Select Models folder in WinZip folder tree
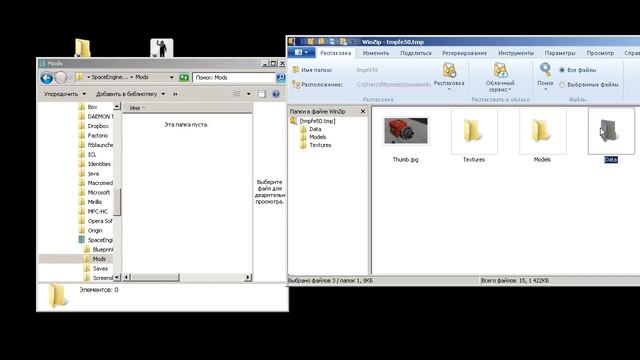 point(313,137)
